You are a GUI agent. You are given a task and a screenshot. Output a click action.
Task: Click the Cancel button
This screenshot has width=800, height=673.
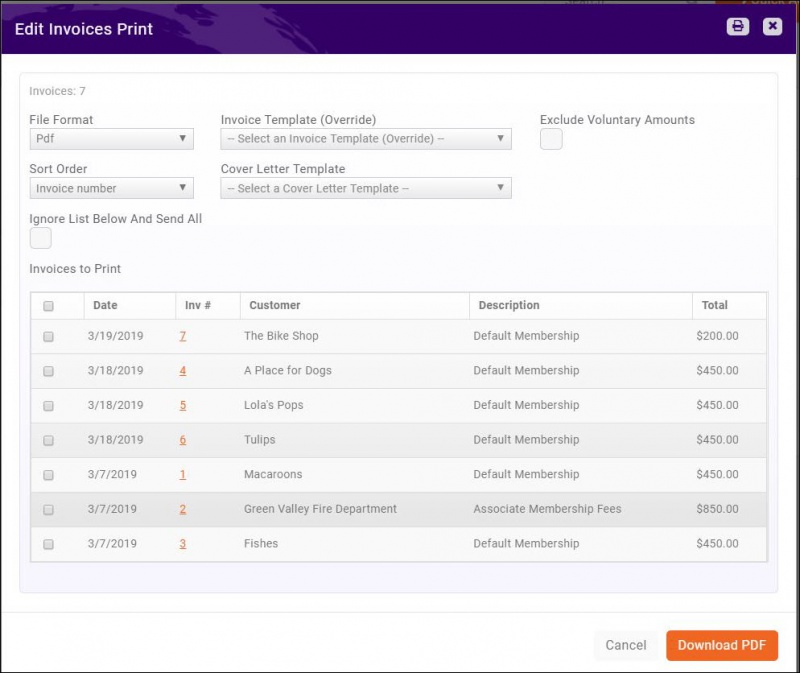tap(626, 645)
